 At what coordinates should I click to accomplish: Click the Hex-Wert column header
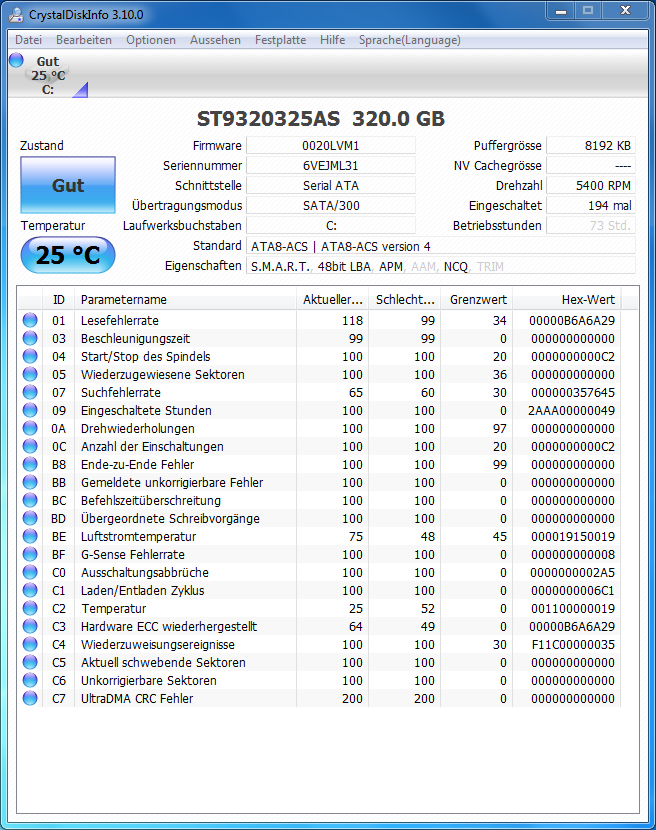[x=567, y=300]
